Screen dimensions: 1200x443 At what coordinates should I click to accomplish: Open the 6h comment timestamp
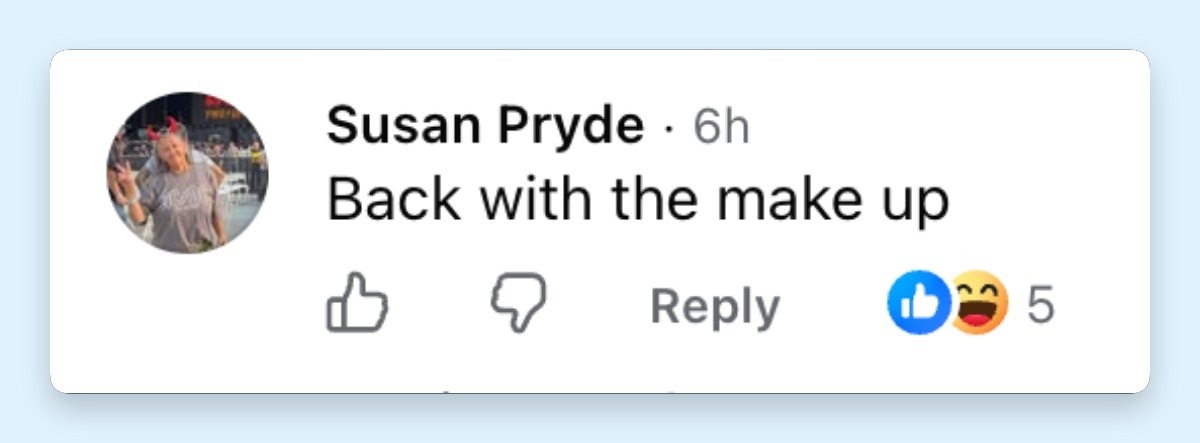[x=721, y=127]
